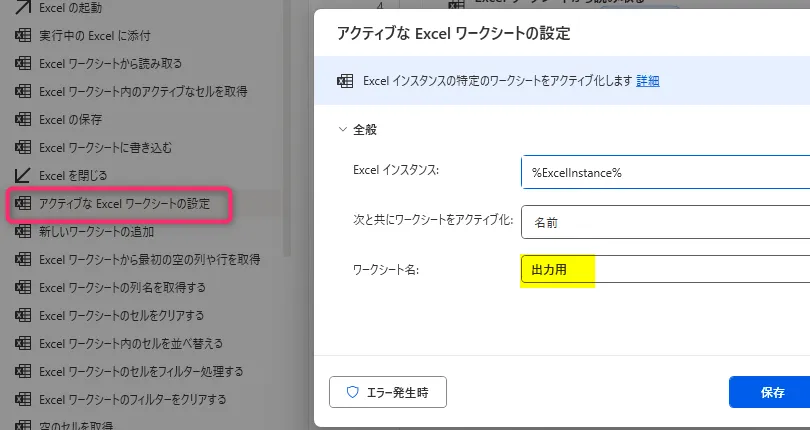Click the 実行中の Excel に添付 icon
The height and width of the screenshot is (430, 810).
[22, 35]
